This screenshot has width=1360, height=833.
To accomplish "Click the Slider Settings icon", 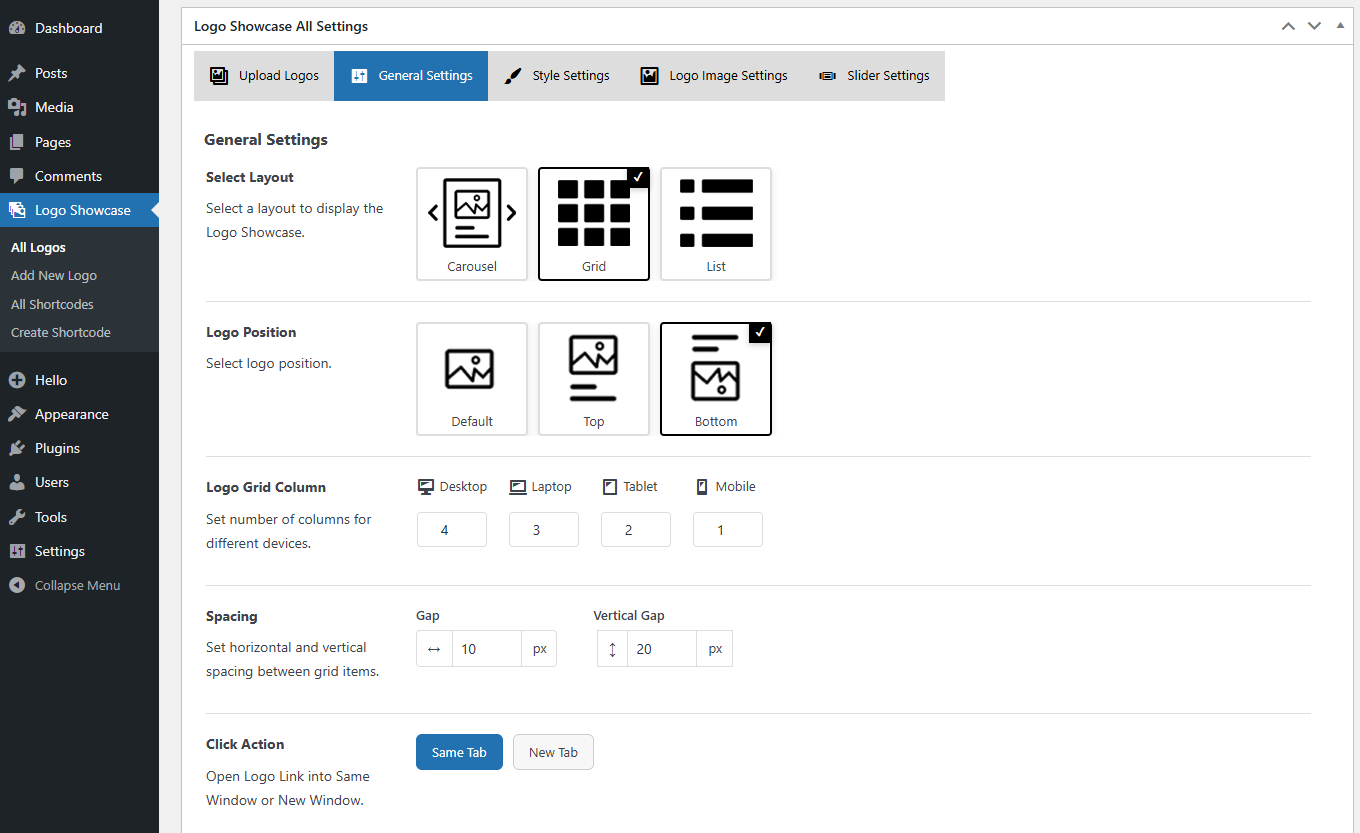I will click(827, 75).
